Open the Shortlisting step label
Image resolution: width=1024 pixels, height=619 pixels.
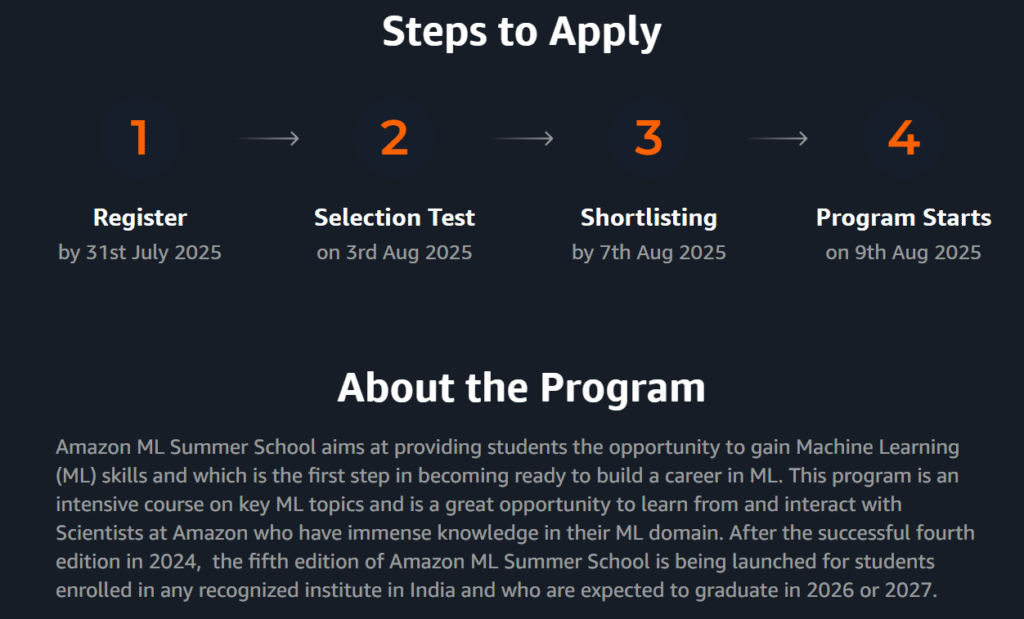point(649,217)
